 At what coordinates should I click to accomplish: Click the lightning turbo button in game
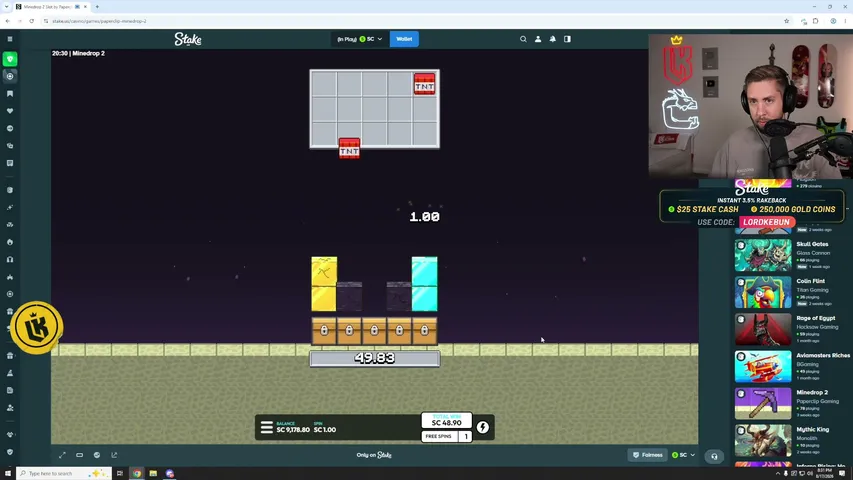[483, 427]
